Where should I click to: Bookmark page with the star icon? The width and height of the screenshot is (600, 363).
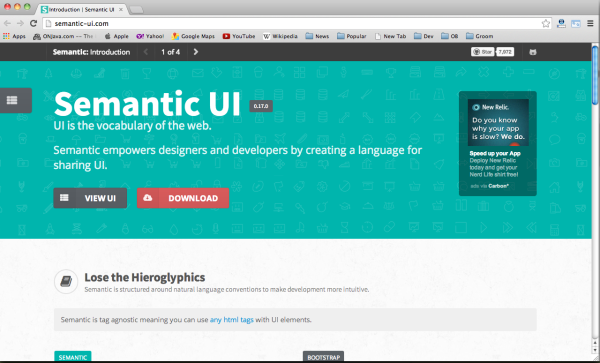546,24
